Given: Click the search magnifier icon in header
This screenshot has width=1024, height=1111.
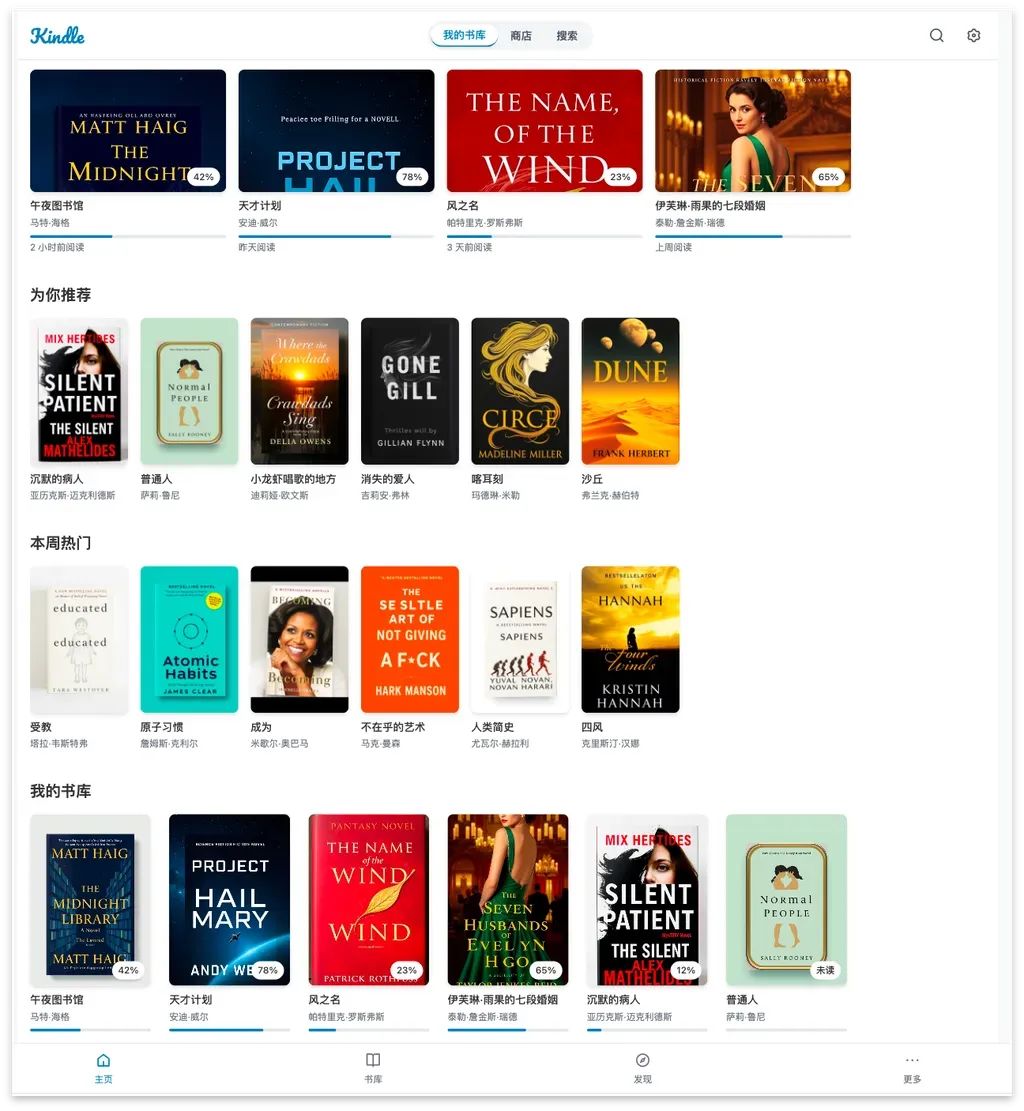Looking at the screenshot, I should (x=936, y=35).
